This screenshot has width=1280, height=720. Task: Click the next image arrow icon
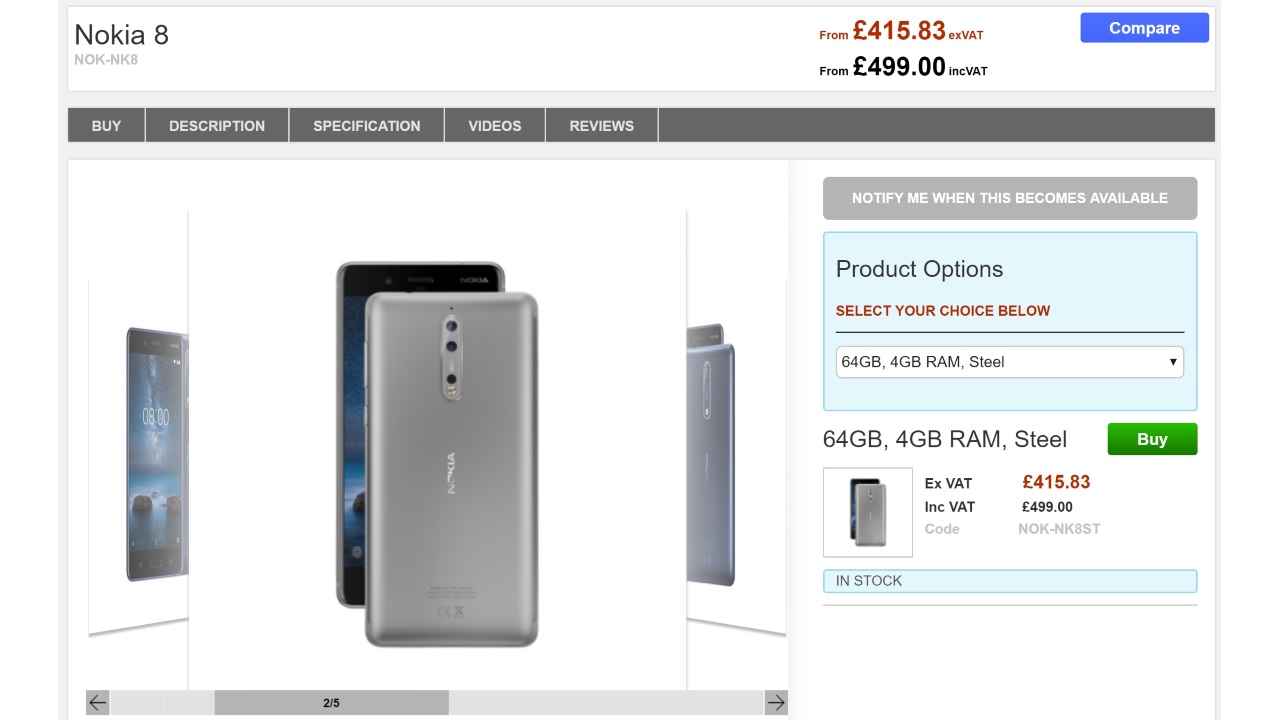pyautogui.click(x=776, y=702)
